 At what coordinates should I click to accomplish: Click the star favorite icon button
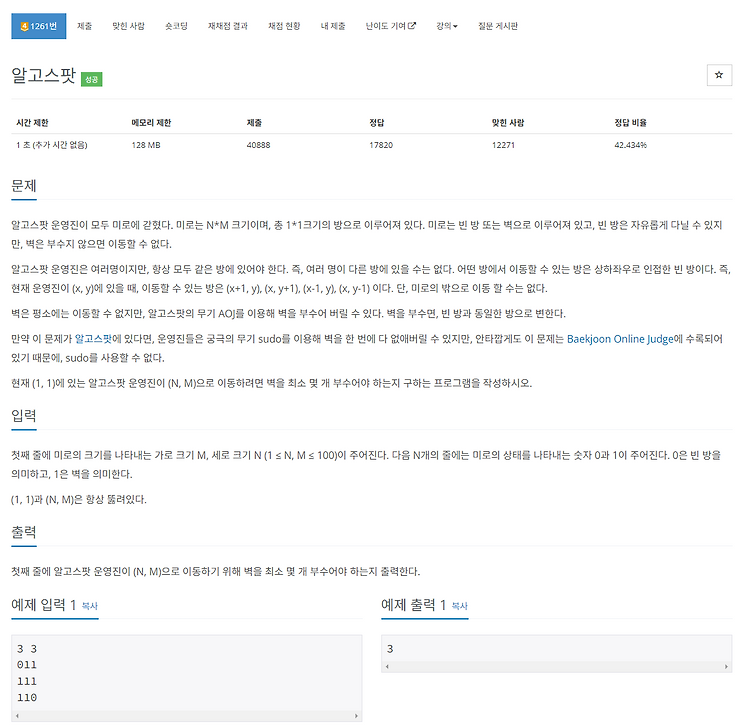click(719, 75)
